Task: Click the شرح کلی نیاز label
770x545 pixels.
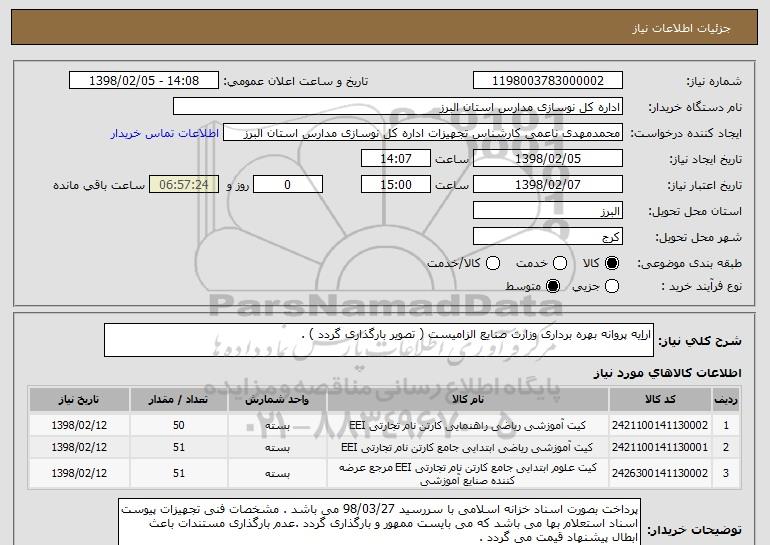Action: coord(700,341)
